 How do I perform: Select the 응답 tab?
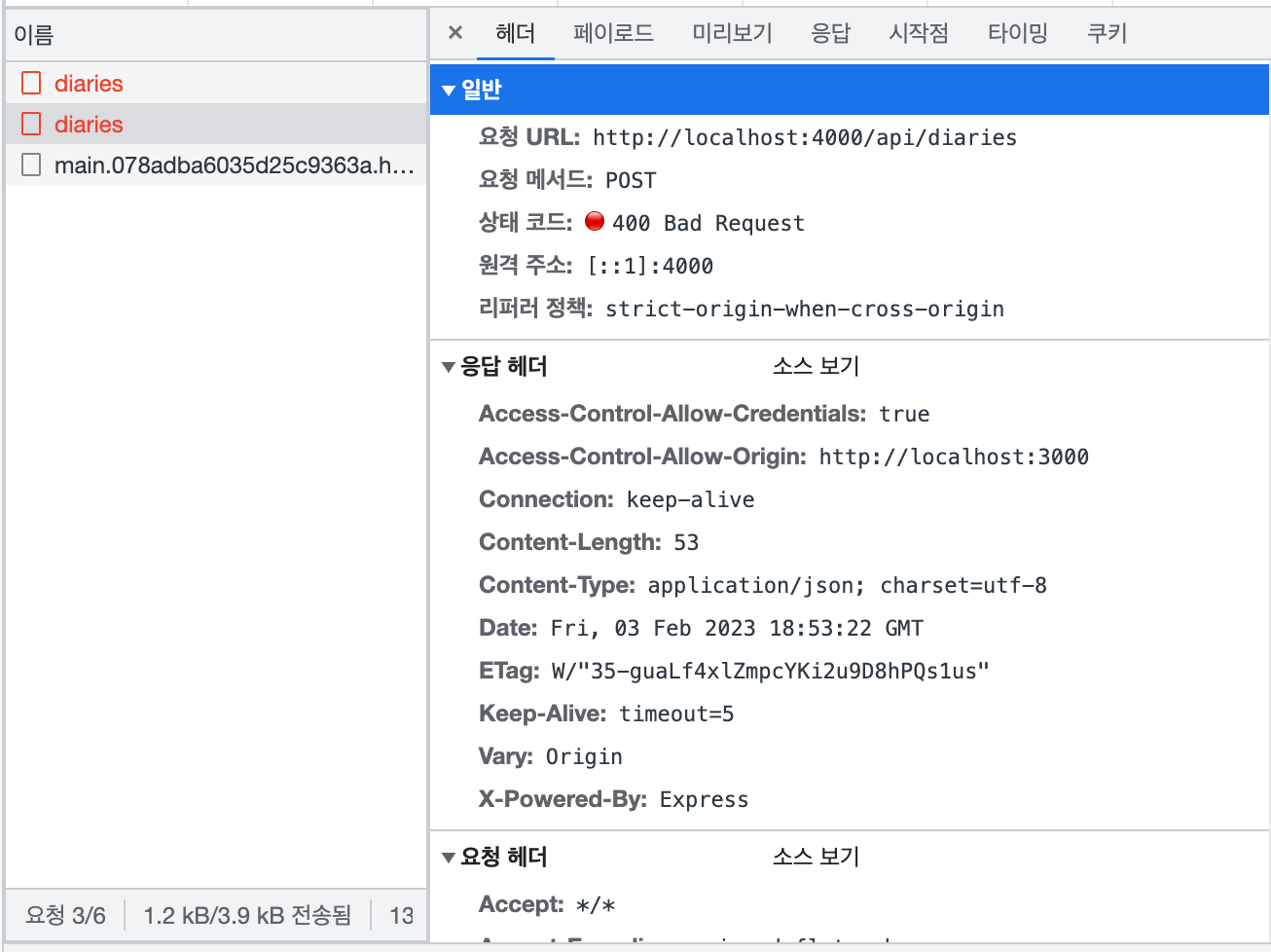coord(830,32)
